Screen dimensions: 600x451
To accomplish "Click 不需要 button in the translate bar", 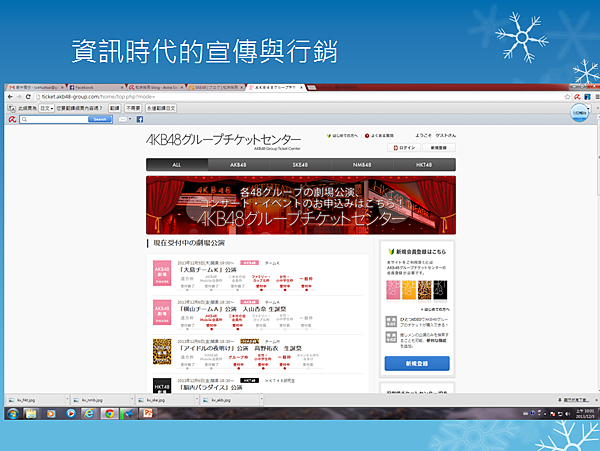I will coord(133,108).
